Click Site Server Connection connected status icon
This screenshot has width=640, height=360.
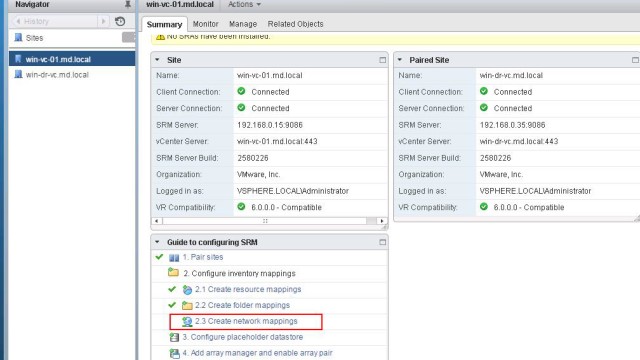241,108
